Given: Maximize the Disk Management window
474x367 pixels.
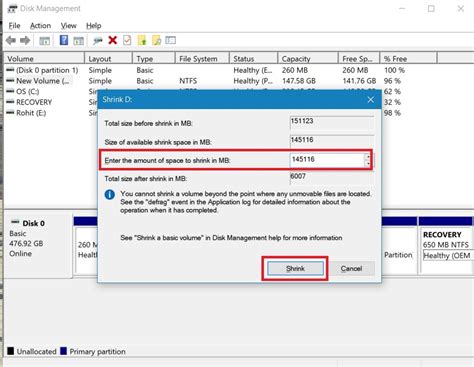Looking at the screenshot, I should tap(431, 9).
